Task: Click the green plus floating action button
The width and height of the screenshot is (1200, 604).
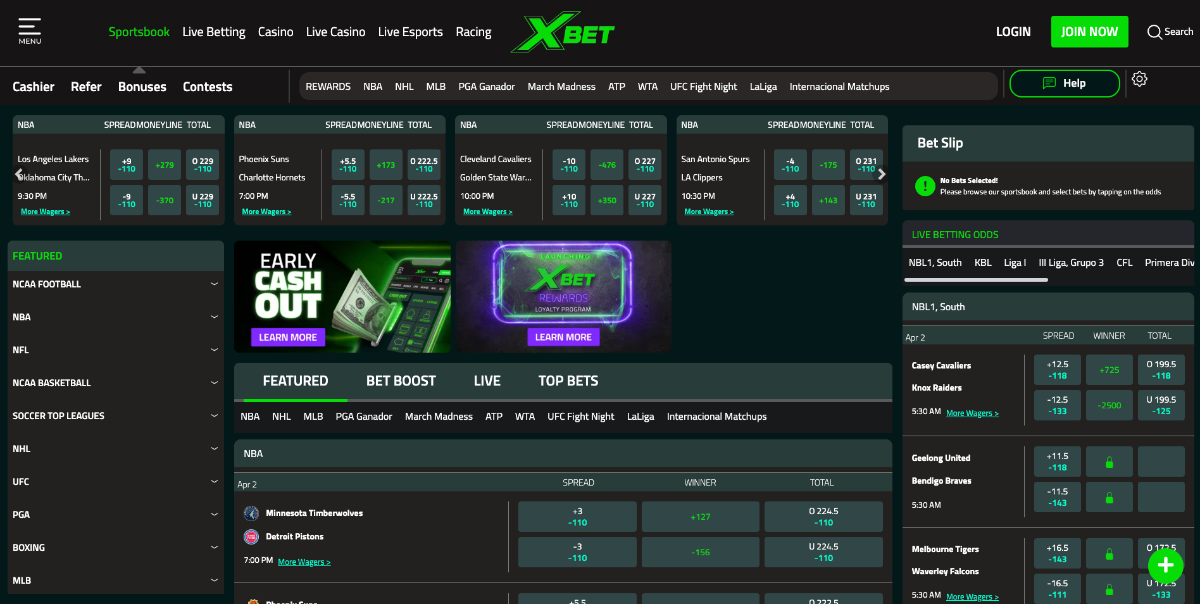Action: 1165,565
